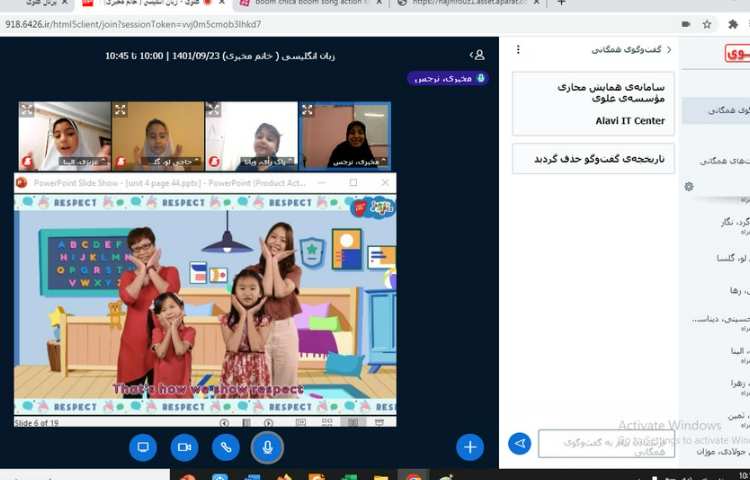Toggle the webcam sharing button

tap(184, 447)
